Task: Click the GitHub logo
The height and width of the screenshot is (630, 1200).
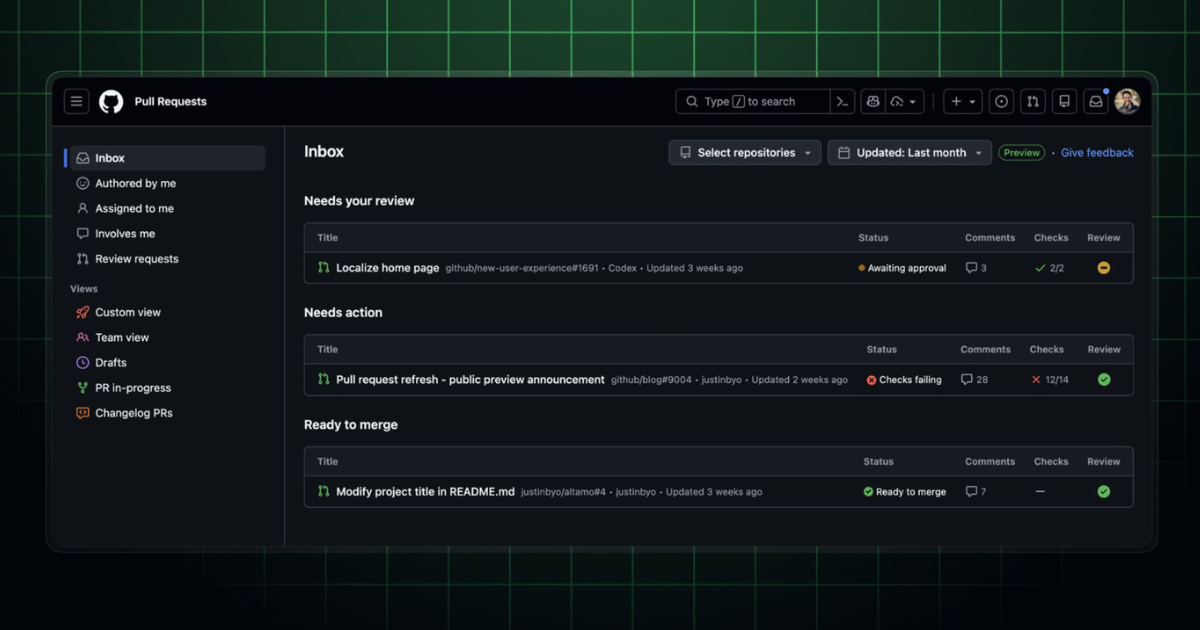Action: [x=111, y=101]
